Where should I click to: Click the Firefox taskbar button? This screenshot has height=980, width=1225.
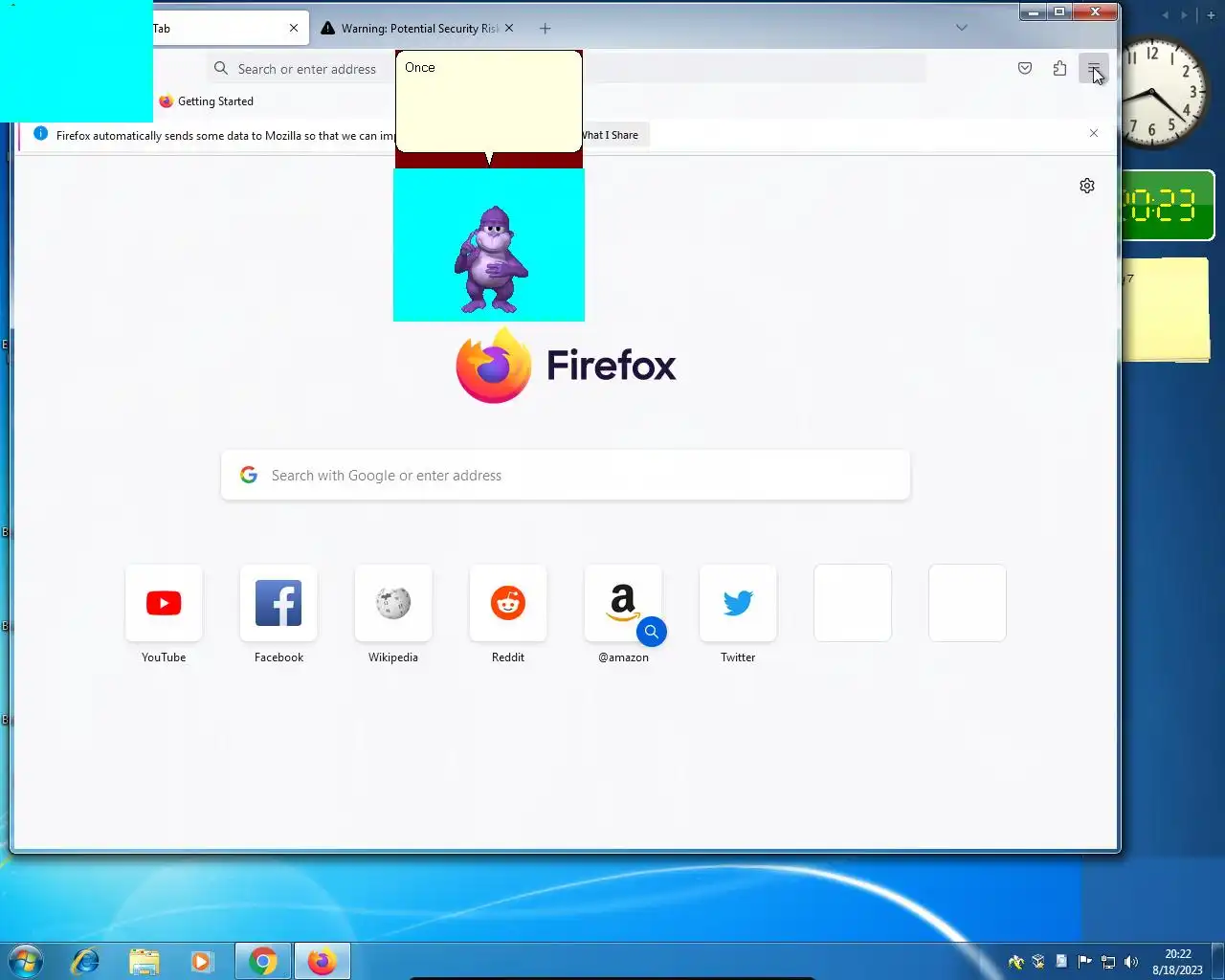click(322, 961)
